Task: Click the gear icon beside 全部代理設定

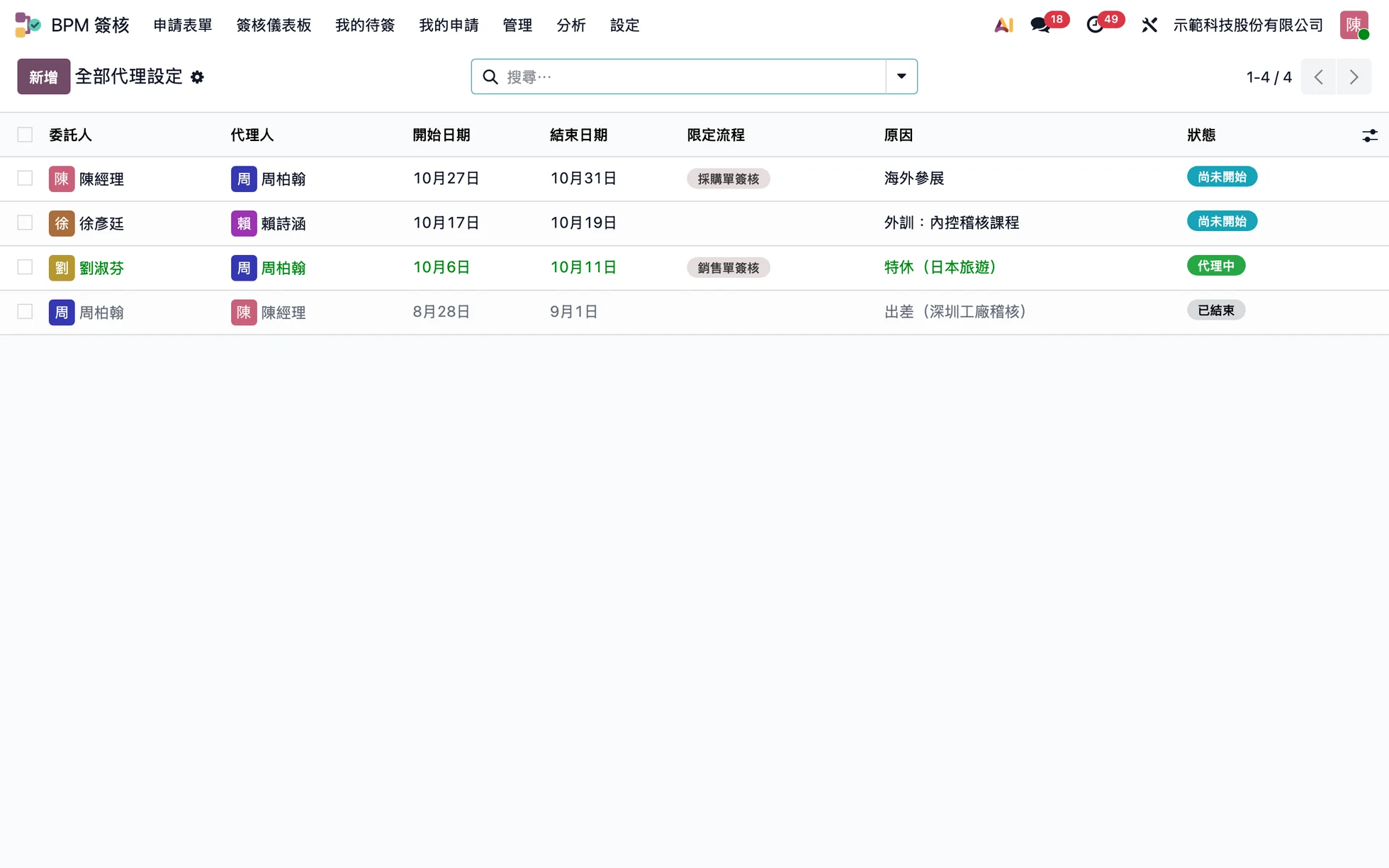Action: click(x=197, y=77)
